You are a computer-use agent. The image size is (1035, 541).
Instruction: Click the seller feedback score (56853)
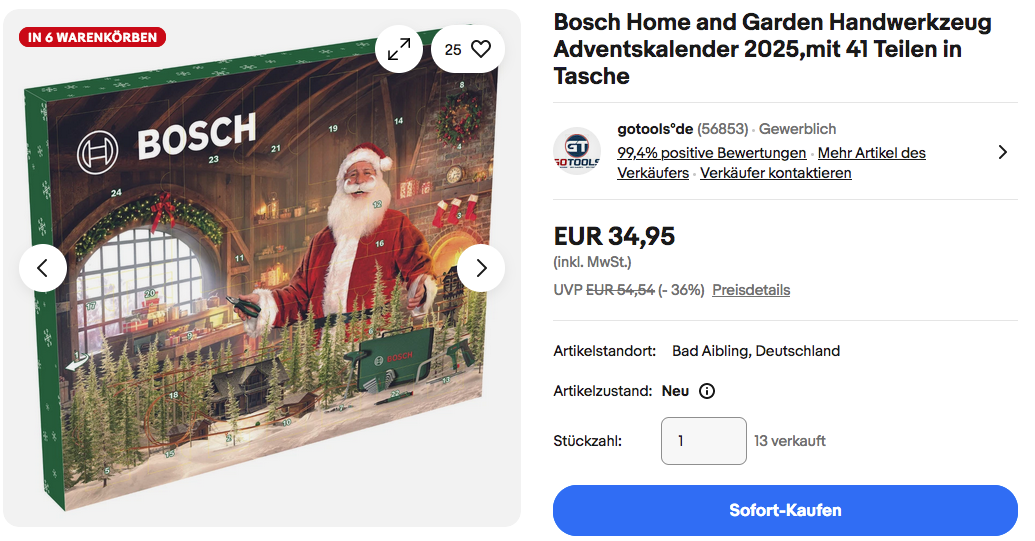(x=723, y=129)
